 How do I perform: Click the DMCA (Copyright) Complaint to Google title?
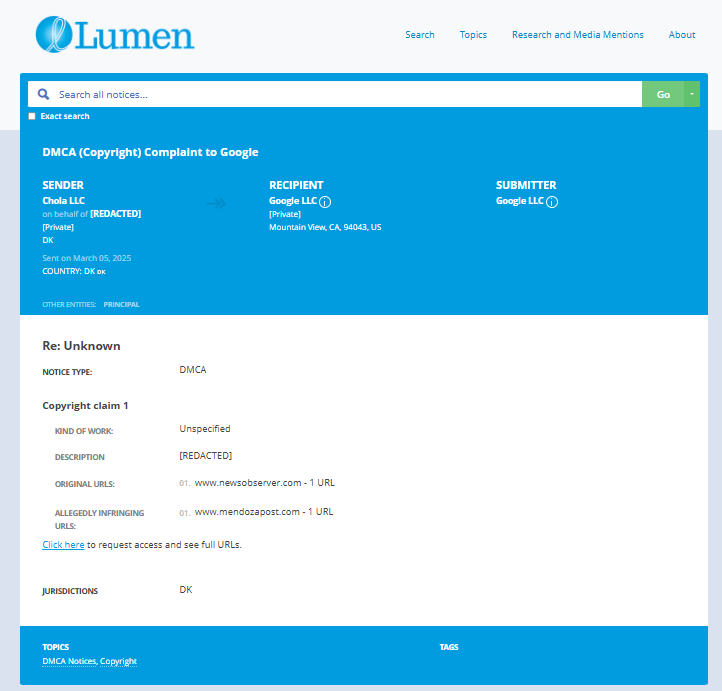point(150,152)
